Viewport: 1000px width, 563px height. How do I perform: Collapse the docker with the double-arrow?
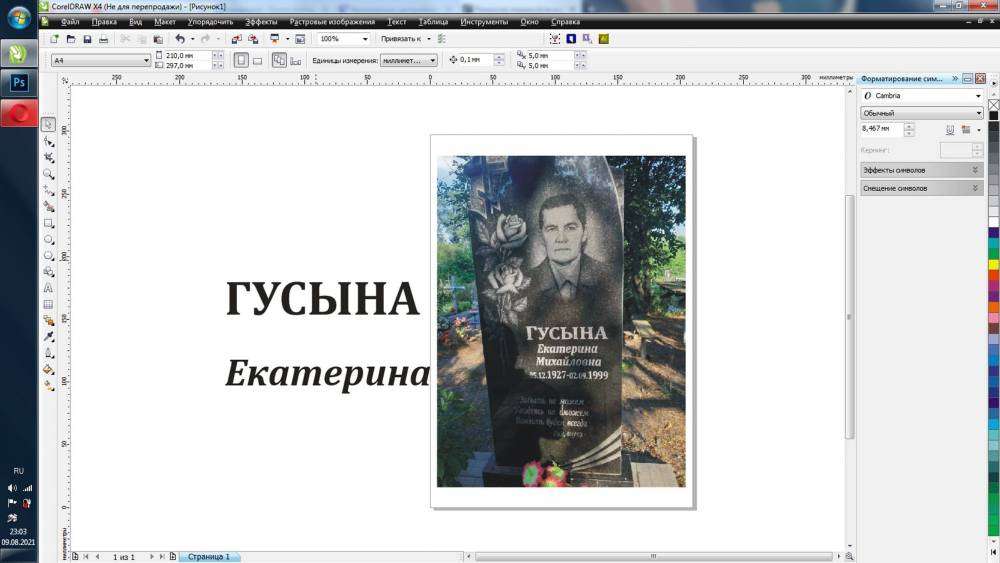pyautogui.click(x=955, y=78)
